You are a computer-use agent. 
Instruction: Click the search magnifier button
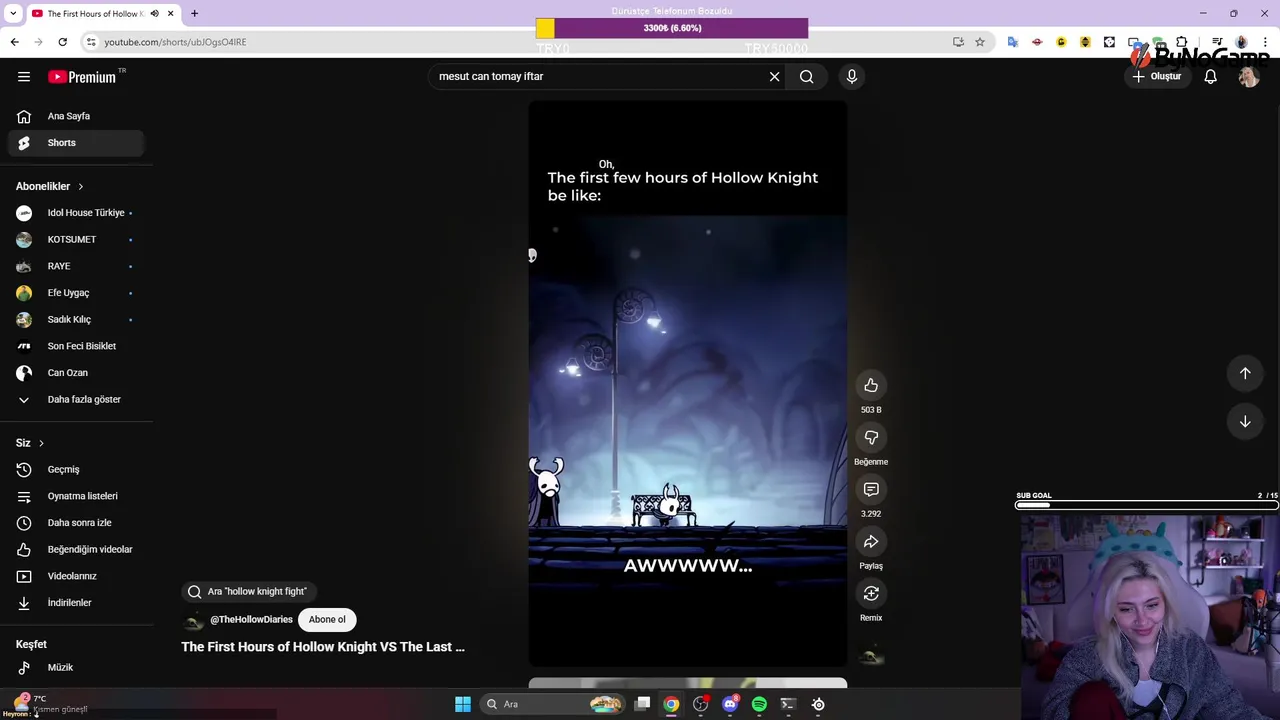pos(807,77)
